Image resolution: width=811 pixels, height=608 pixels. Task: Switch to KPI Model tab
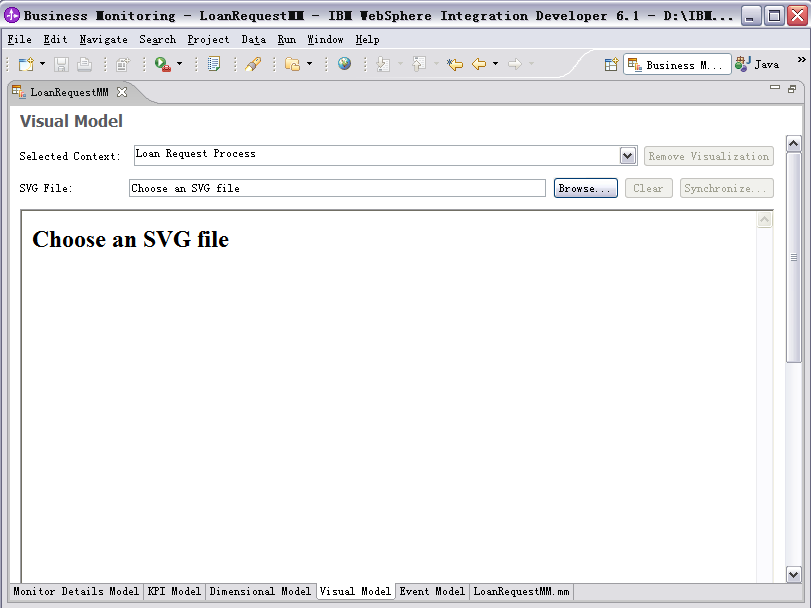tap(174, 591)
